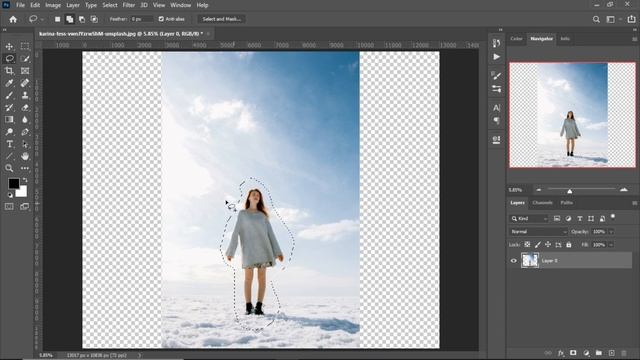The width and height of the screenshot is (640, 360).
Task: Select the Eyedropper tool
Action: [x=9, y=83]
